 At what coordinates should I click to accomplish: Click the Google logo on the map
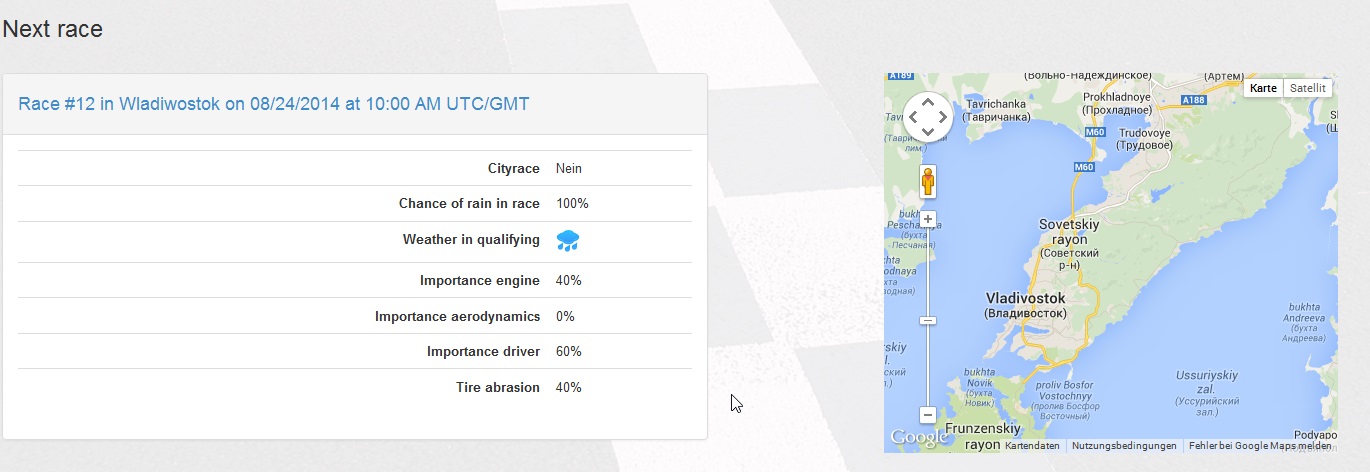click(x=918, y=437)
